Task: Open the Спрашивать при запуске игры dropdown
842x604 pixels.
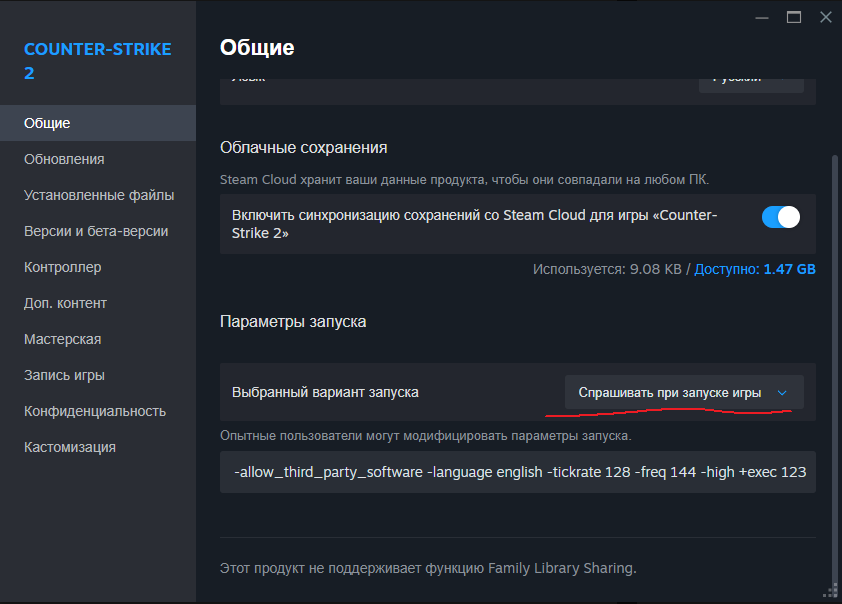Action: pos(684,392)
